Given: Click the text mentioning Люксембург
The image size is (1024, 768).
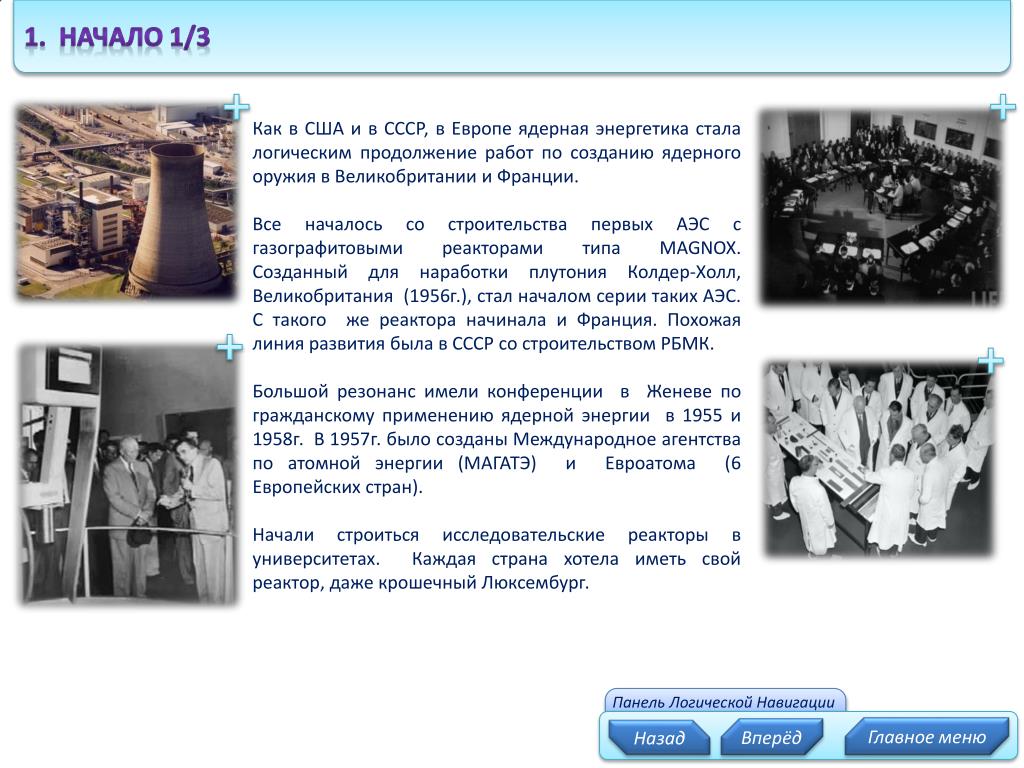Looking at the screenshot, I should point(496,558).
